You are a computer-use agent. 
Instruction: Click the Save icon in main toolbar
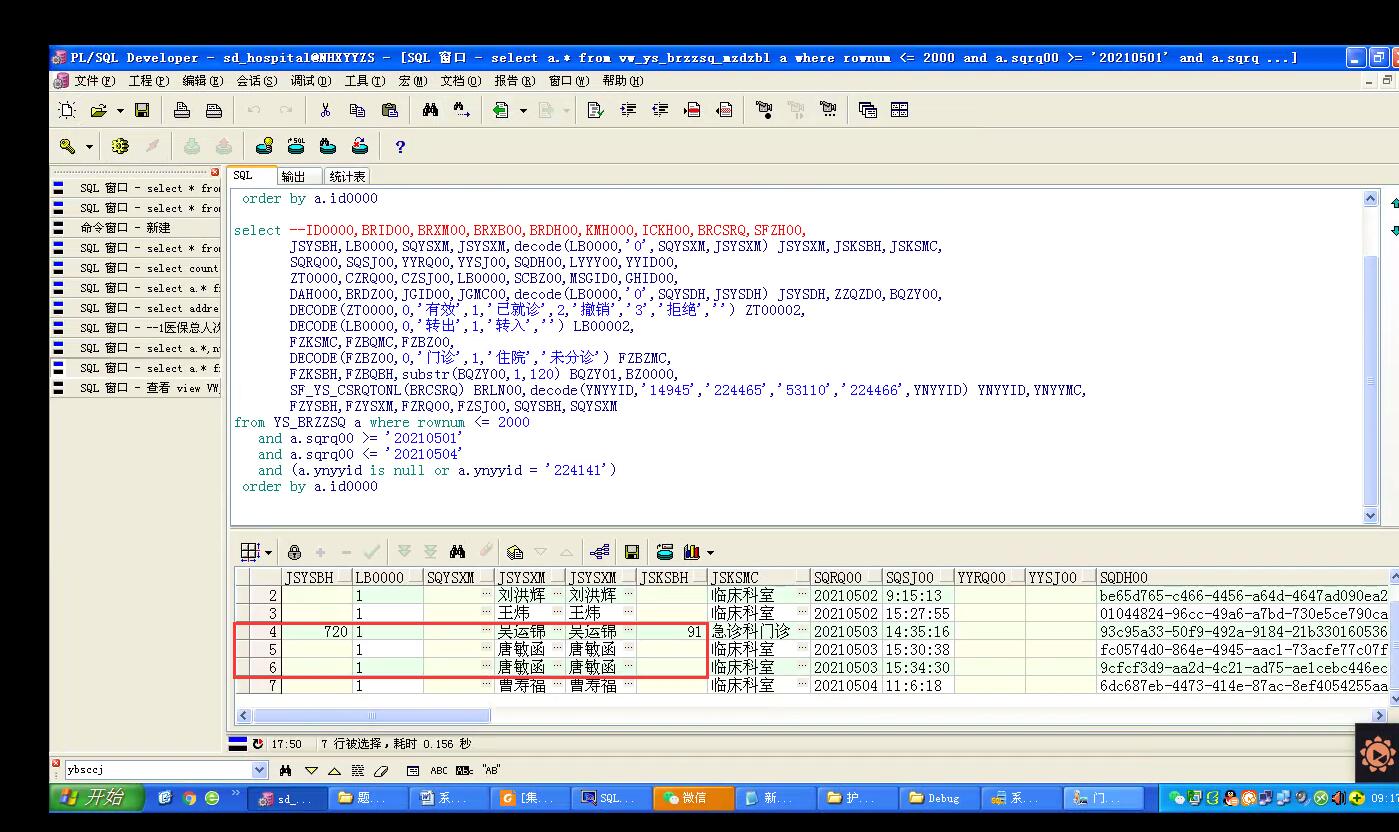pos(142,110)
